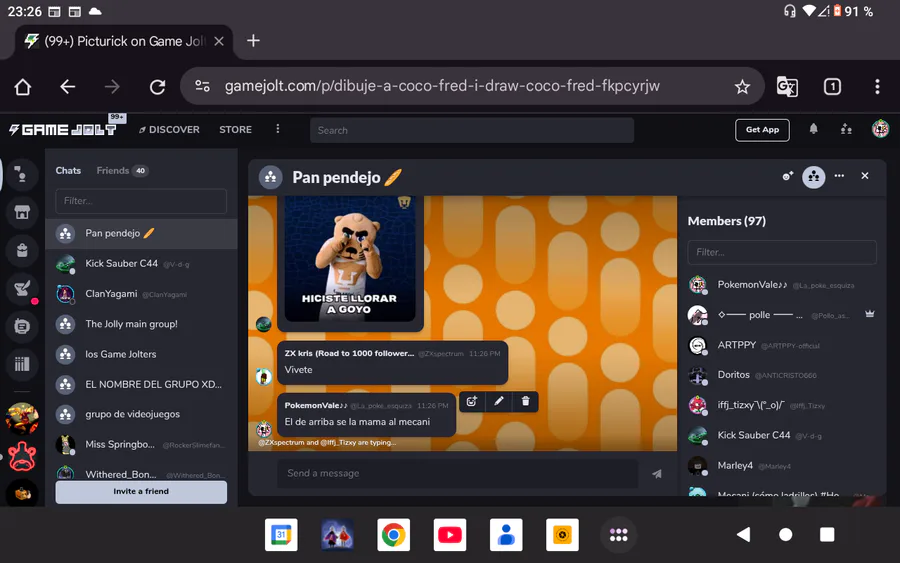Focus the chats Filter field

[141, 201]
